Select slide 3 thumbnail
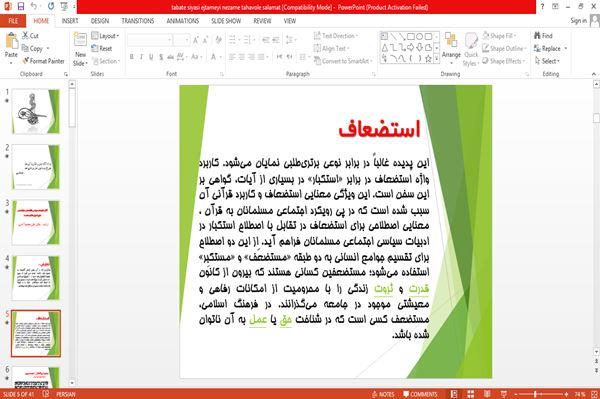The width and height of the screenshot is (600, 399). [x=36, y=222]
